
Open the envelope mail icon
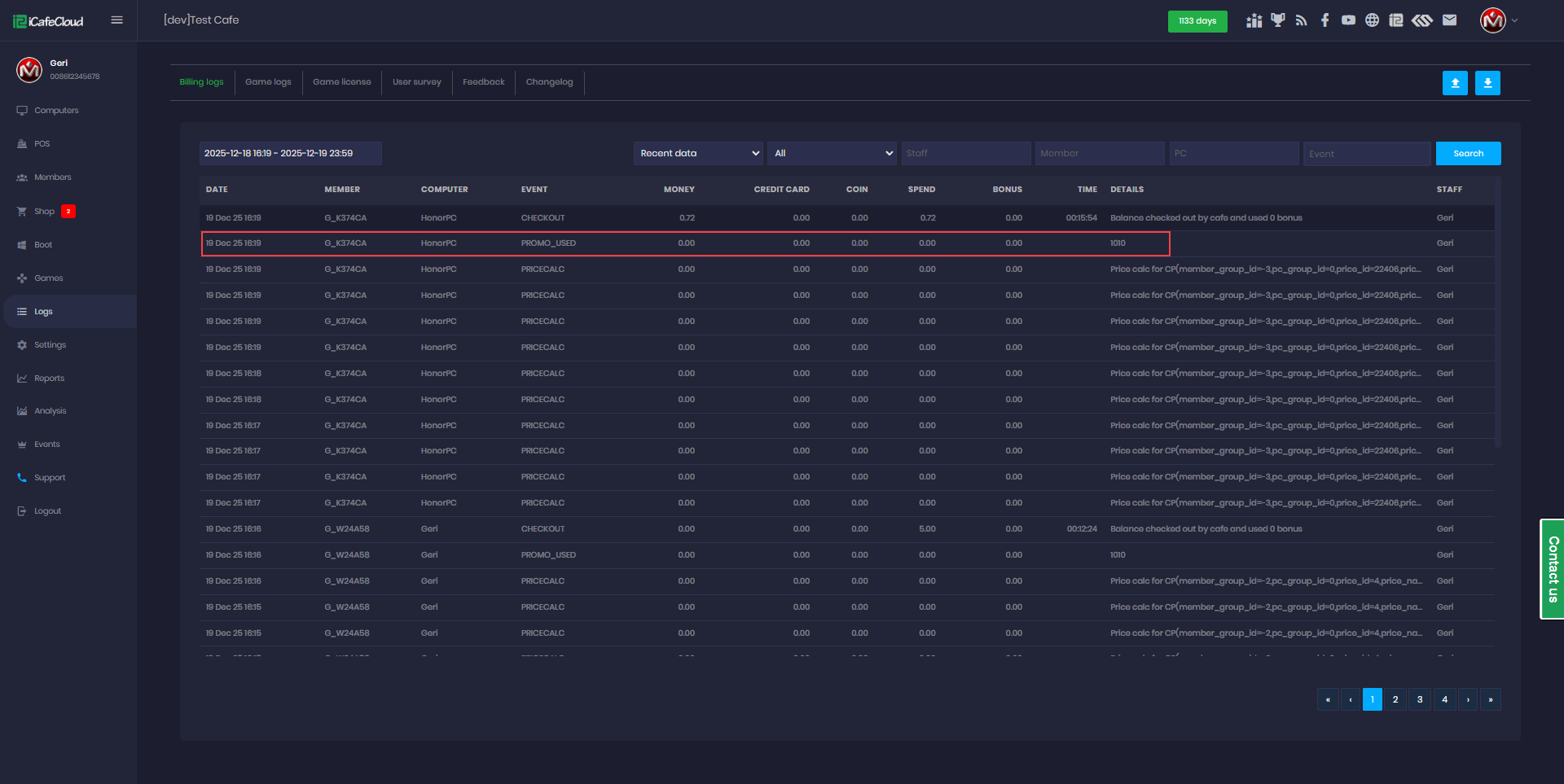click(x=1449, y=20)
